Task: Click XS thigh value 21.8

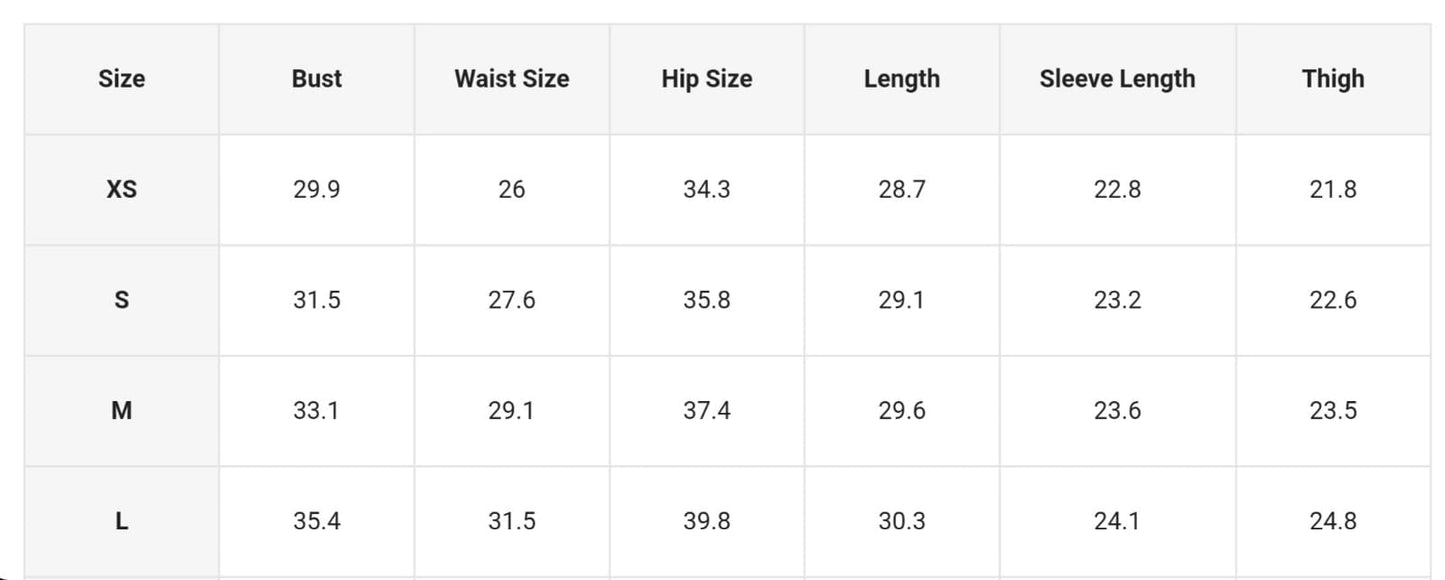Action: click(x=1333, y=189)
